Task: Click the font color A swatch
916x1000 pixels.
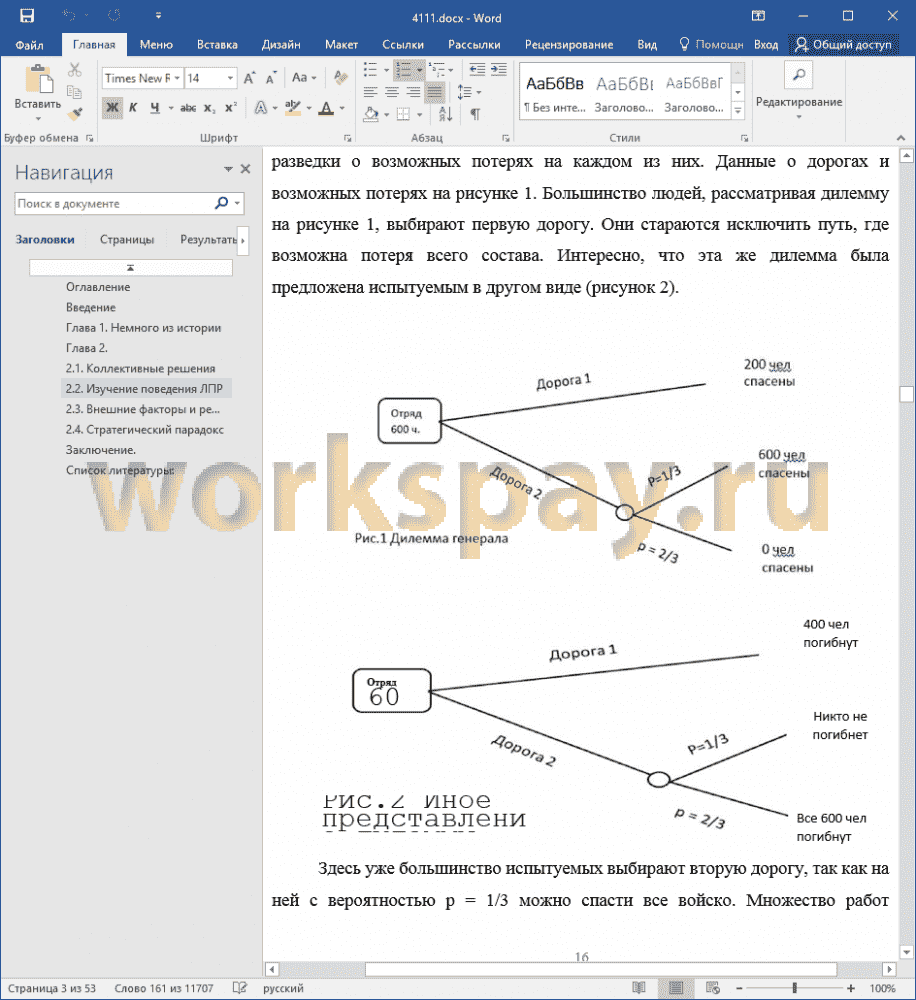Action: [x=326, y=108]
